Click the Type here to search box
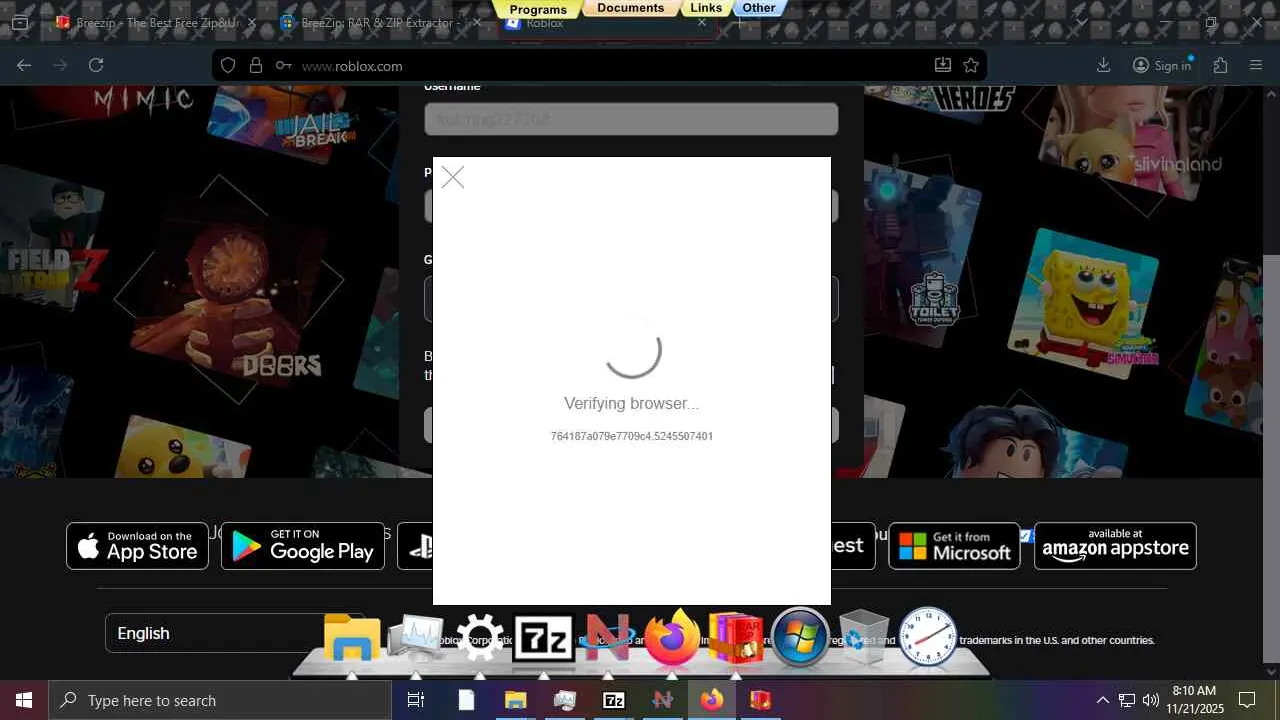1280x720 pixels. click(x=220, y=700)
